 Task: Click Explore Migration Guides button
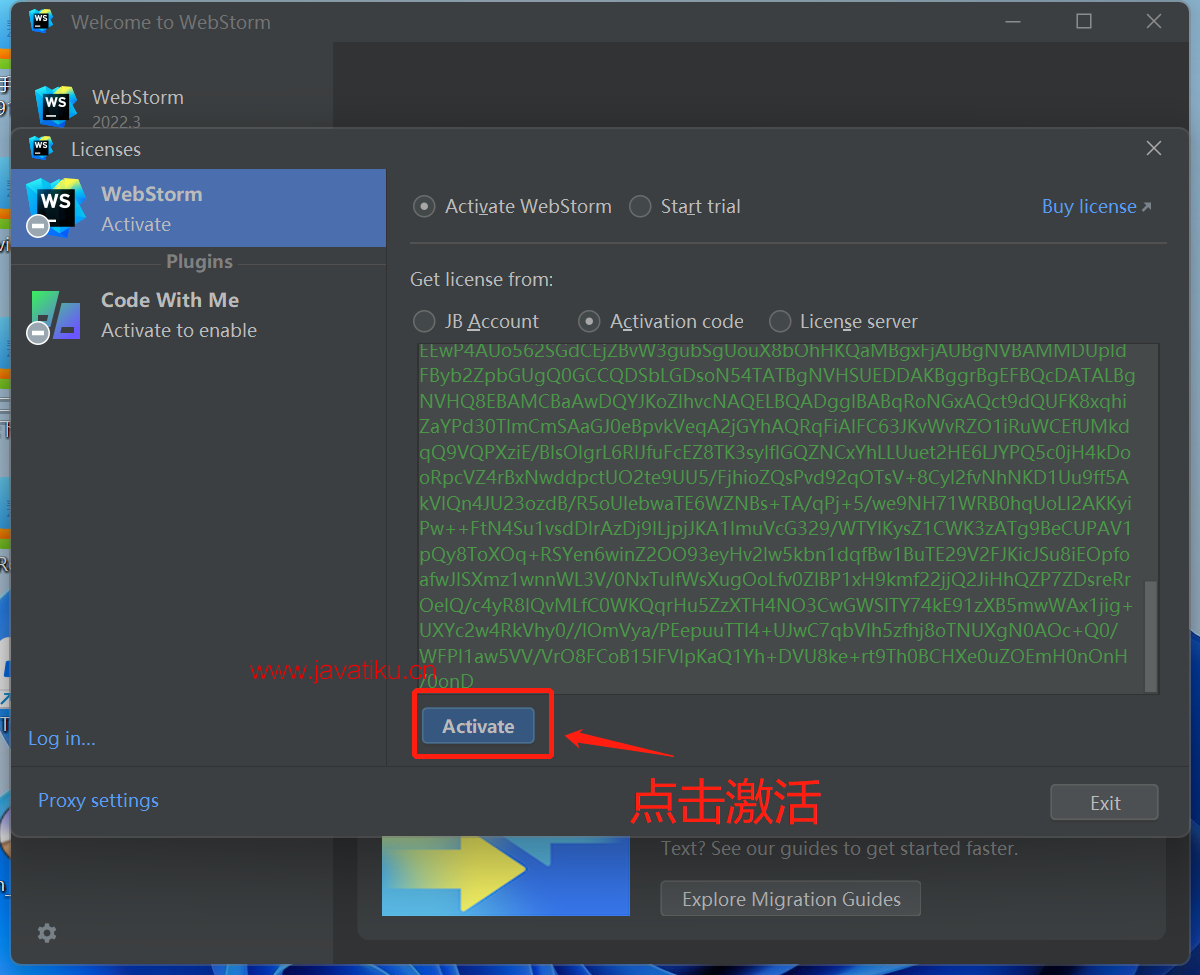click(790, 899)
